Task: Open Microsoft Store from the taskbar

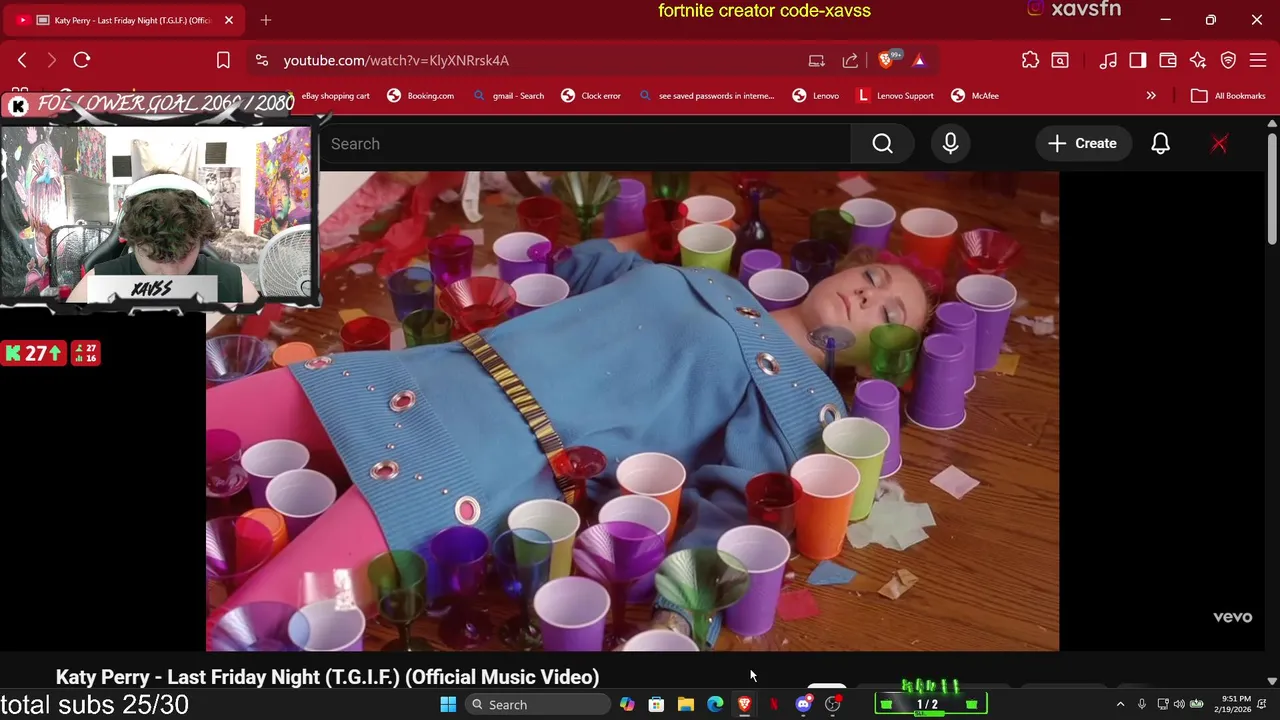Action: tap(656, 704)
